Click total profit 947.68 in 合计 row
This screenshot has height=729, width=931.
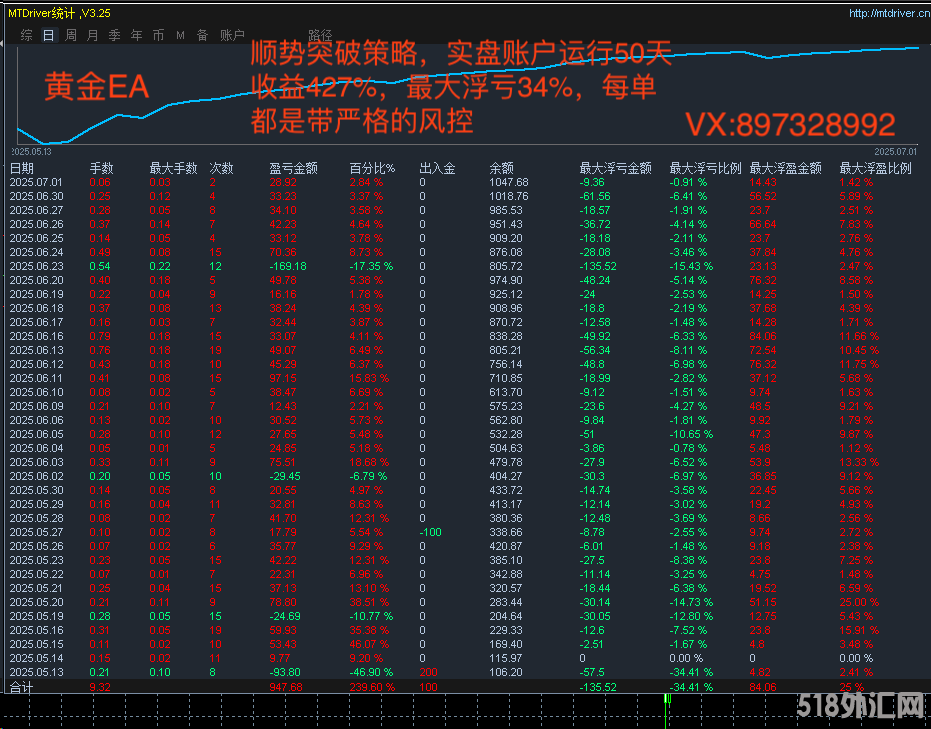[x=286, y=687]
